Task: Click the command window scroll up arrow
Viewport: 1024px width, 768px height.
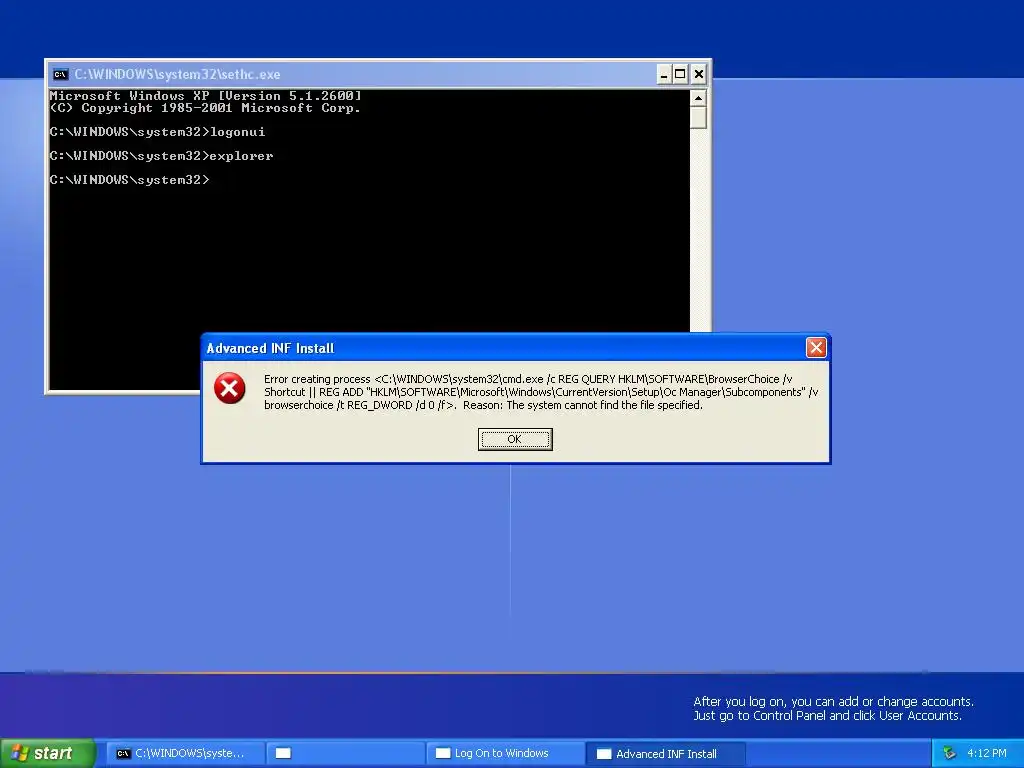Action: pos(698,99)
